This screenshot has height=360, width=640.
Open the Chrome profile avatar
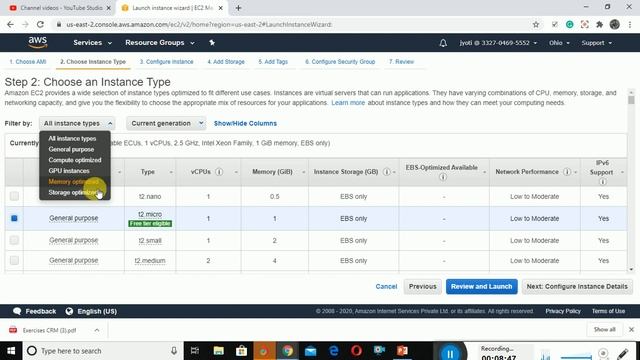pyautogui.click(x=614, y=24)
